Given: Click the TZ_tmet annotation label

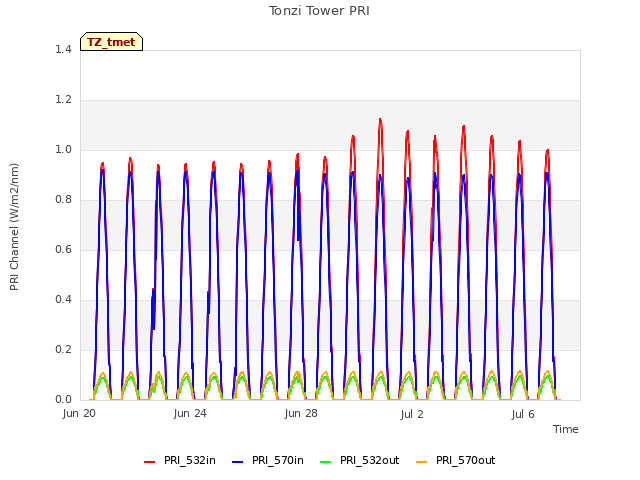Looking at the screenshot, I should tap(111, 42).
